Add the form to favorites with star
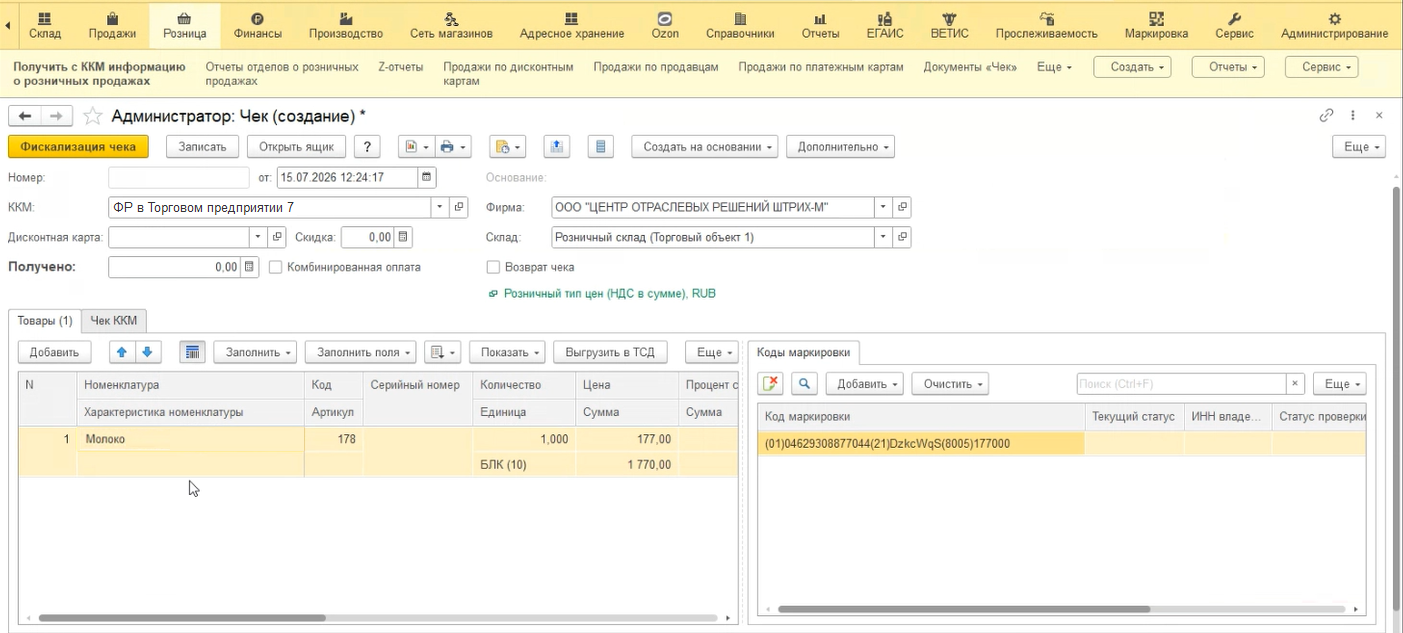The image size is (1403, 633). (93, 116)
